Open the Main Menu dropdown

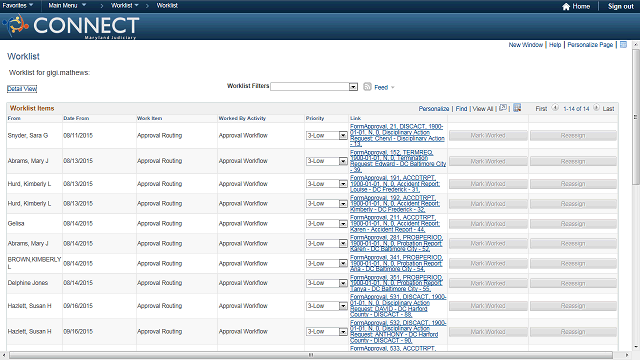[x=67, y=5]
